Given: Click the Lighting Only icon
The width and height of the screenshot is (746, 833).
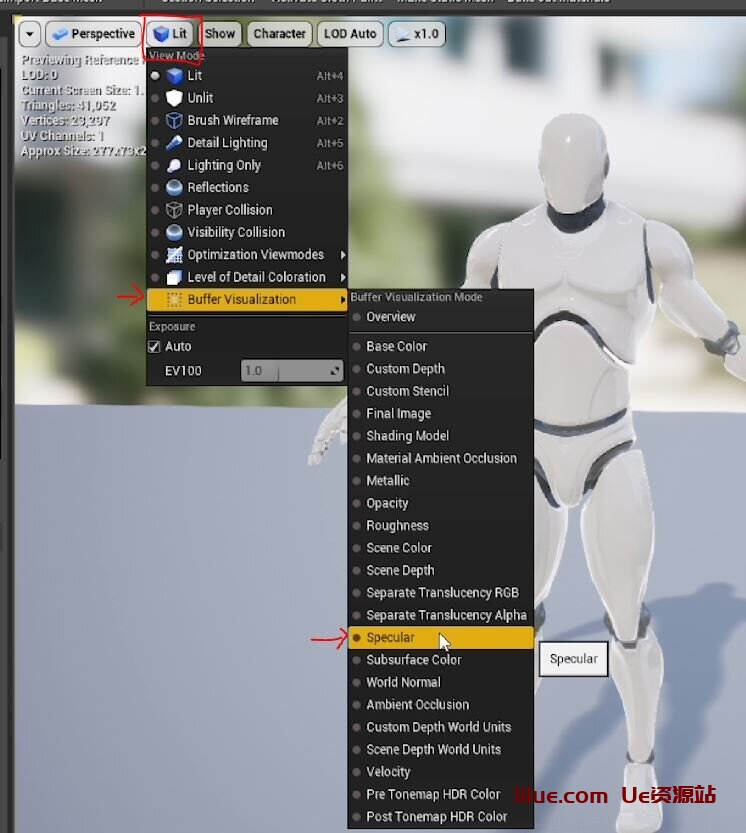Looking at the screenshot, I should tap(175, 165).
